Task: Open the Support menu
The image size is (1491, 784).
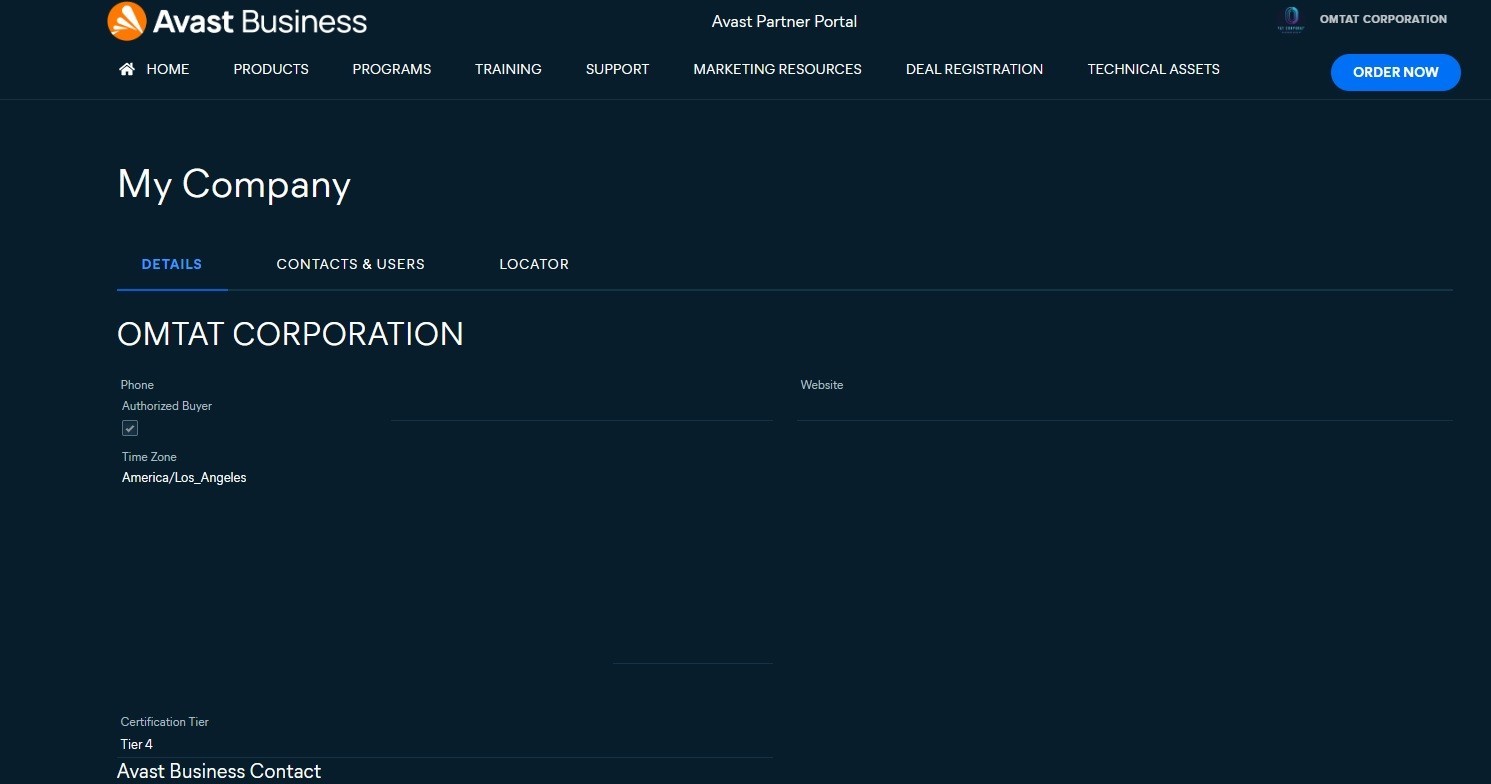Action: click(617, 69)
